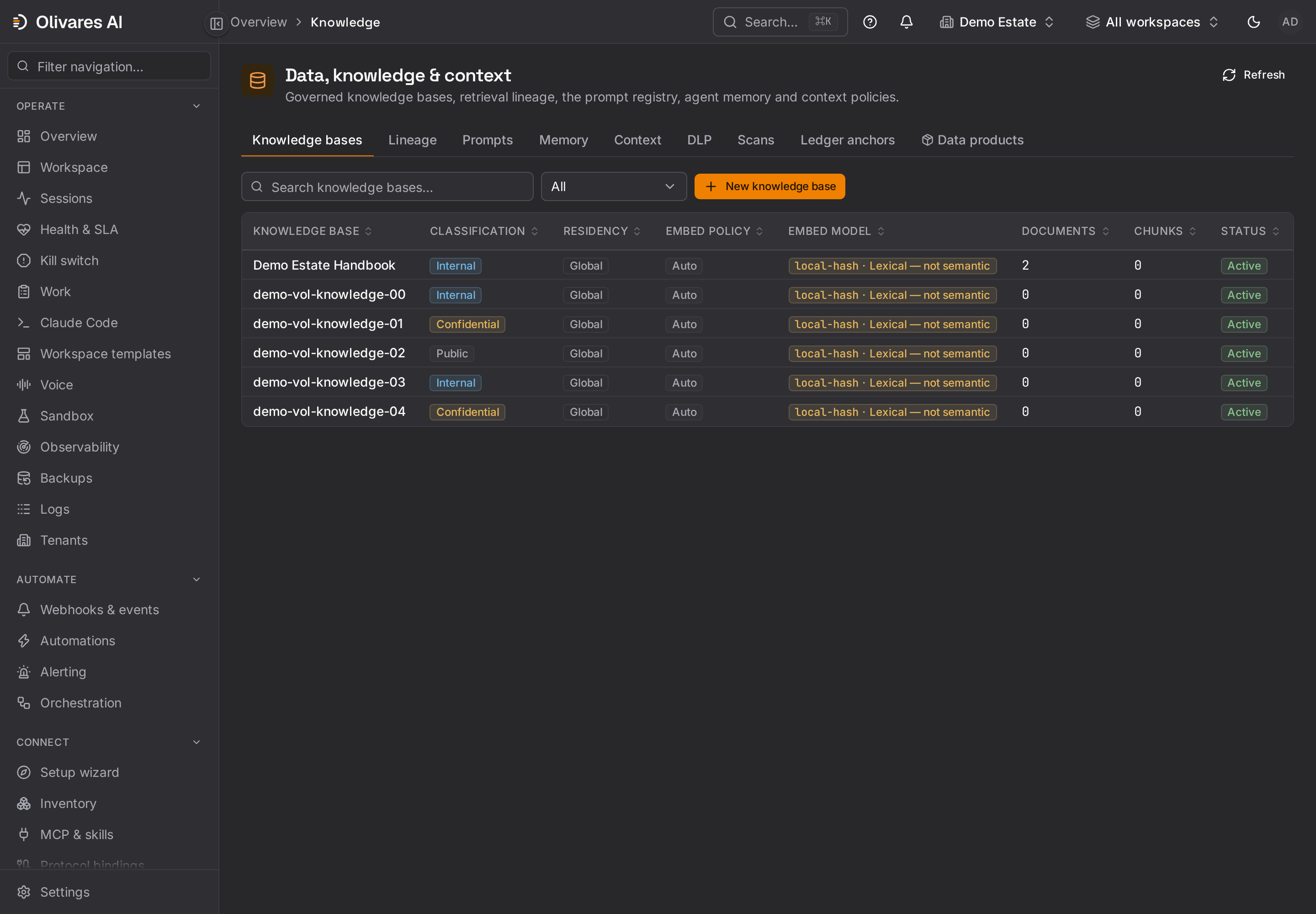Image resolution: width=1316 pixels, height=914 pixels.
Task: Click the Claude Code terminal icon
Action: click(23, 323)
